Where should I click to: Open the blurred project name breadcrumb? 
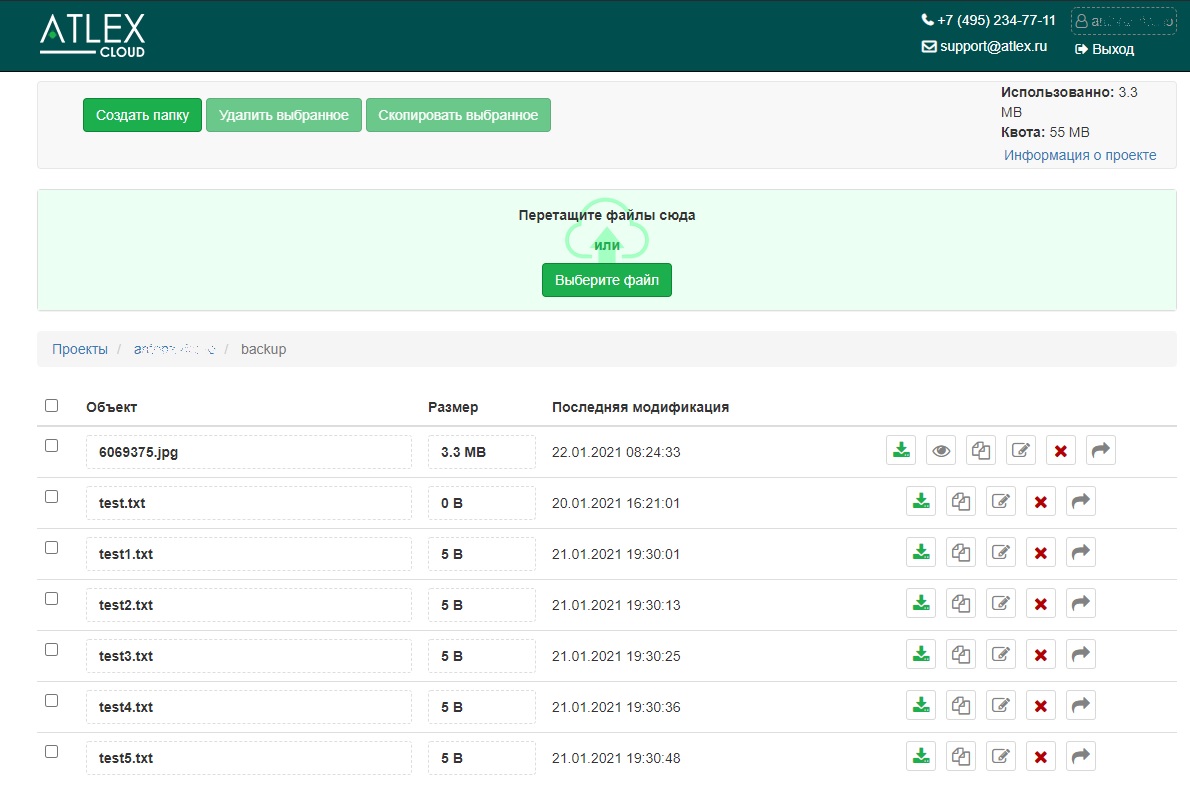click(175, 349)
